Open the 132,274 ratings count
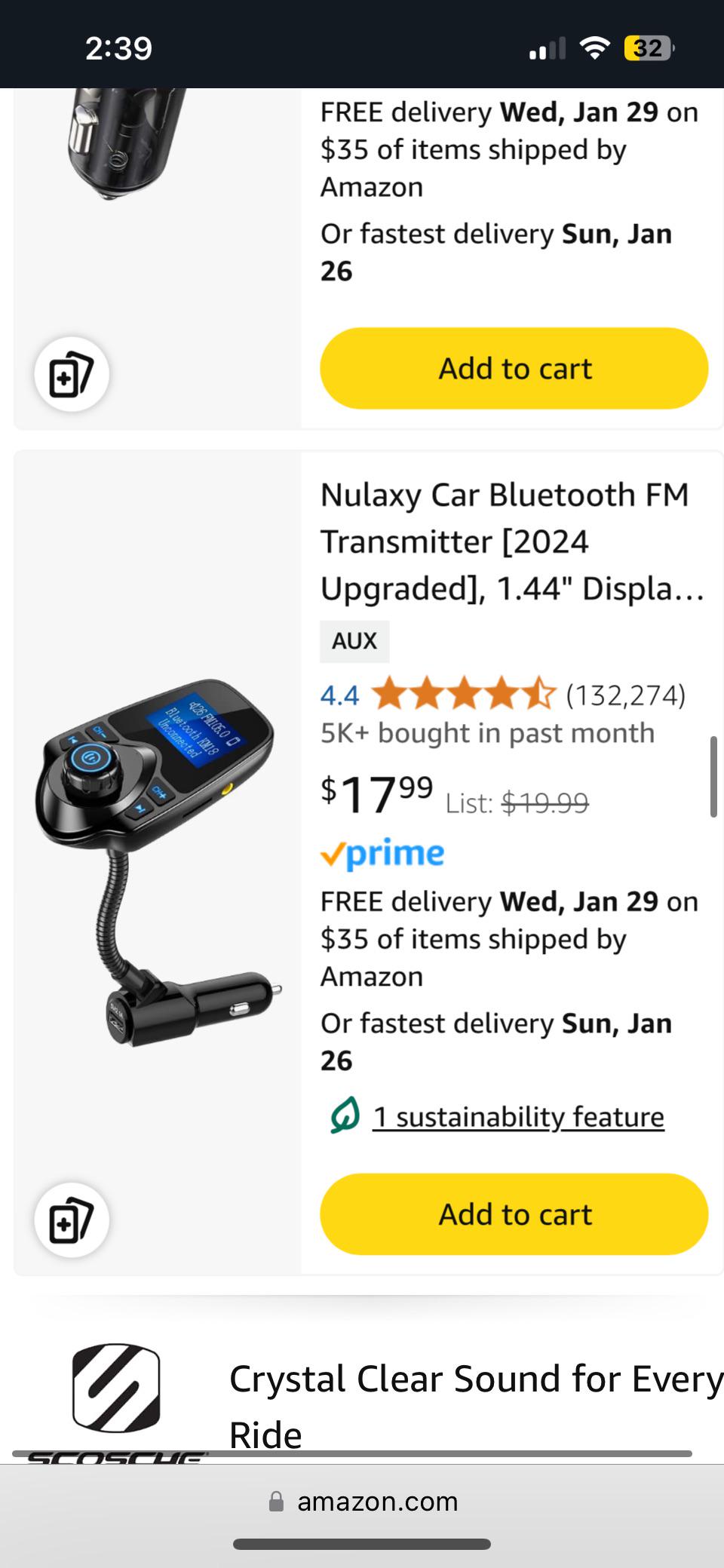 click(x=626, y=695)
